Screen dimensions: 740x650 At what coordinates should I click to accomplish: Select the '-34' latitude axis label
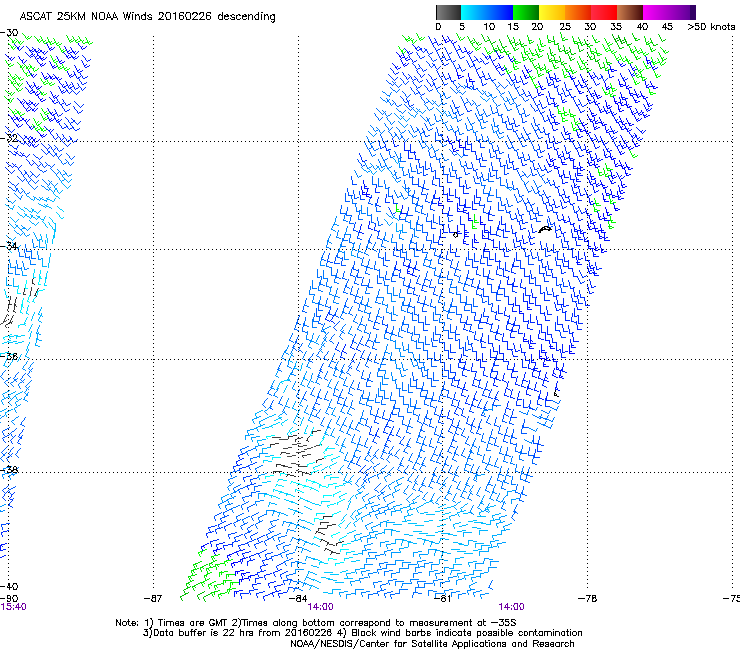[9, 246]
